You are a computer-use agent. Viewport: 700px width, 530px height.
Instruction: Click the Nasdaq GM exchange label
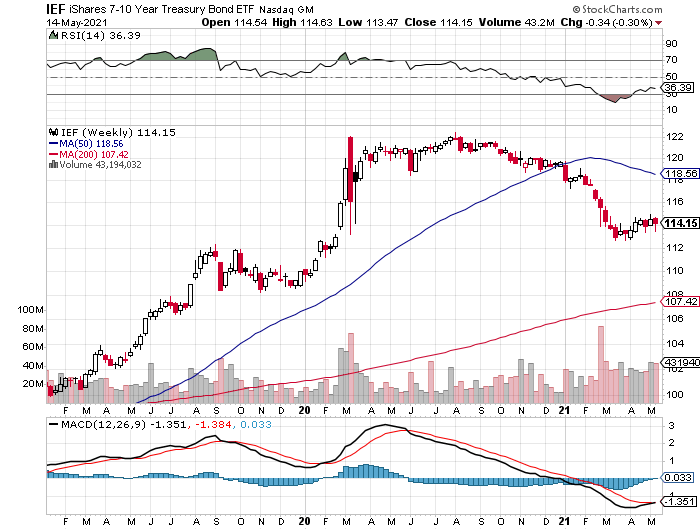287,10
